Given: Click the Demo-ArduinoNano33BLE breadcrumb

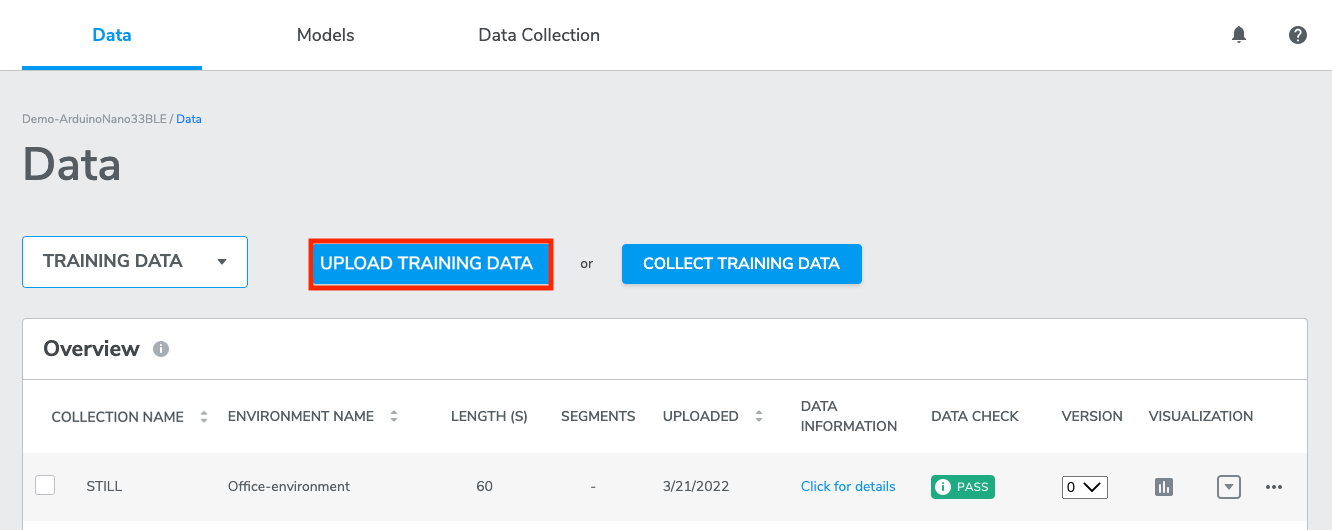Looking at the screenshot, I should click(x=94, y=119).
